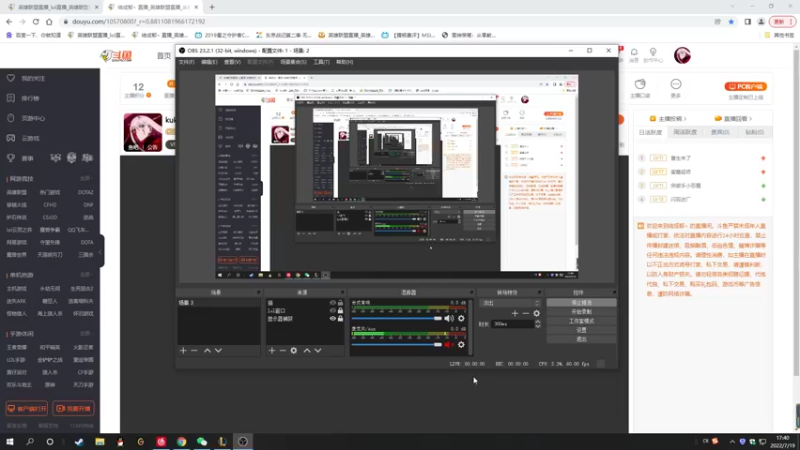Open OBS 设置 button
The width and height of the screenshot is (800, 450).
coord(581,330)
